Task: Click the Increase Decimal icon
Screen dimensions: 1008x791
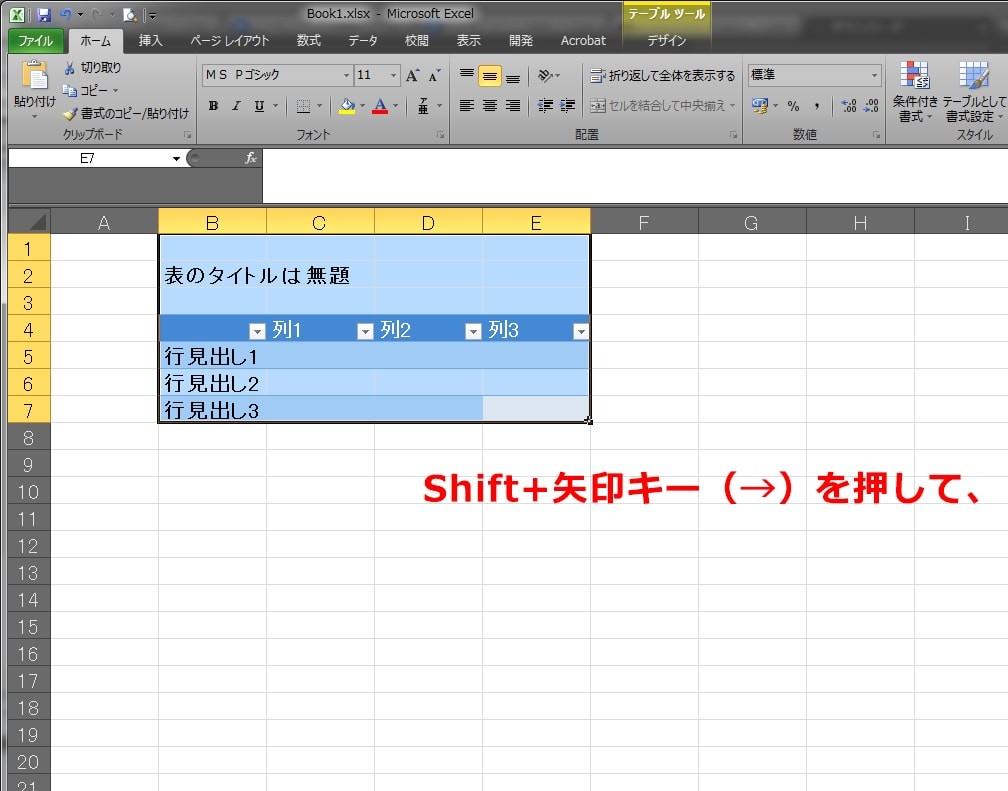Action: [x=848, y=104]
